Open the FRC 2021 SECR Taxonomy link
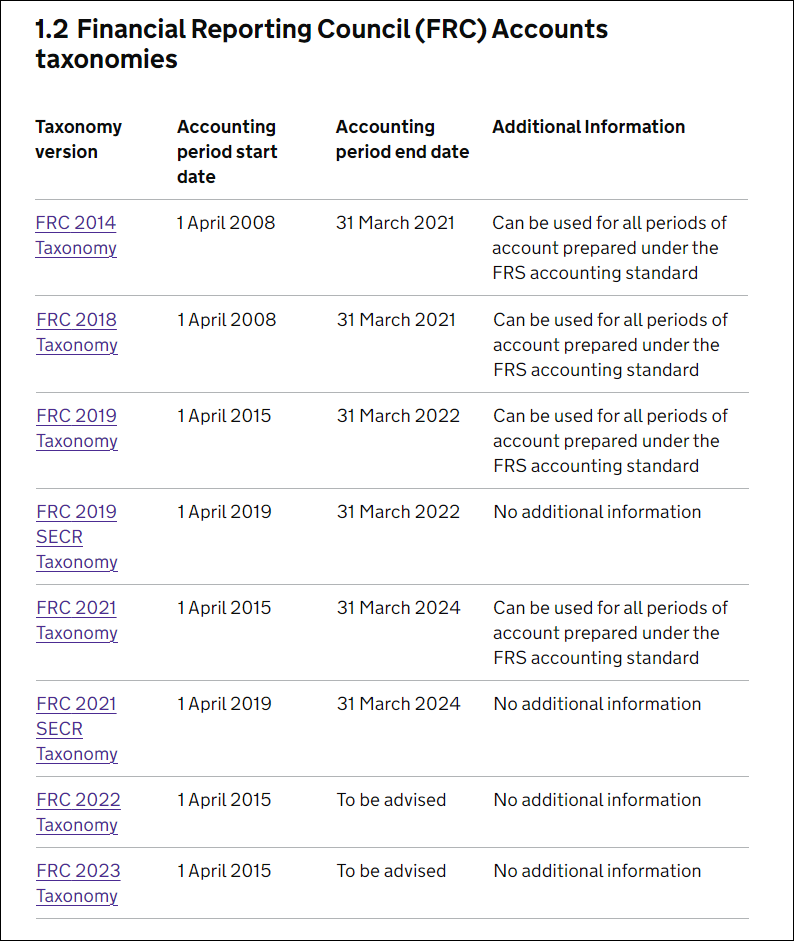 [x=76, y=729]
